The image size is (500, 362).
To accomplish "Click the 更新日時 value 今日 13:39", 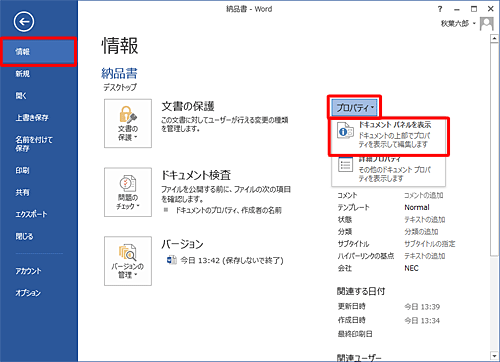I will (422, 307).
